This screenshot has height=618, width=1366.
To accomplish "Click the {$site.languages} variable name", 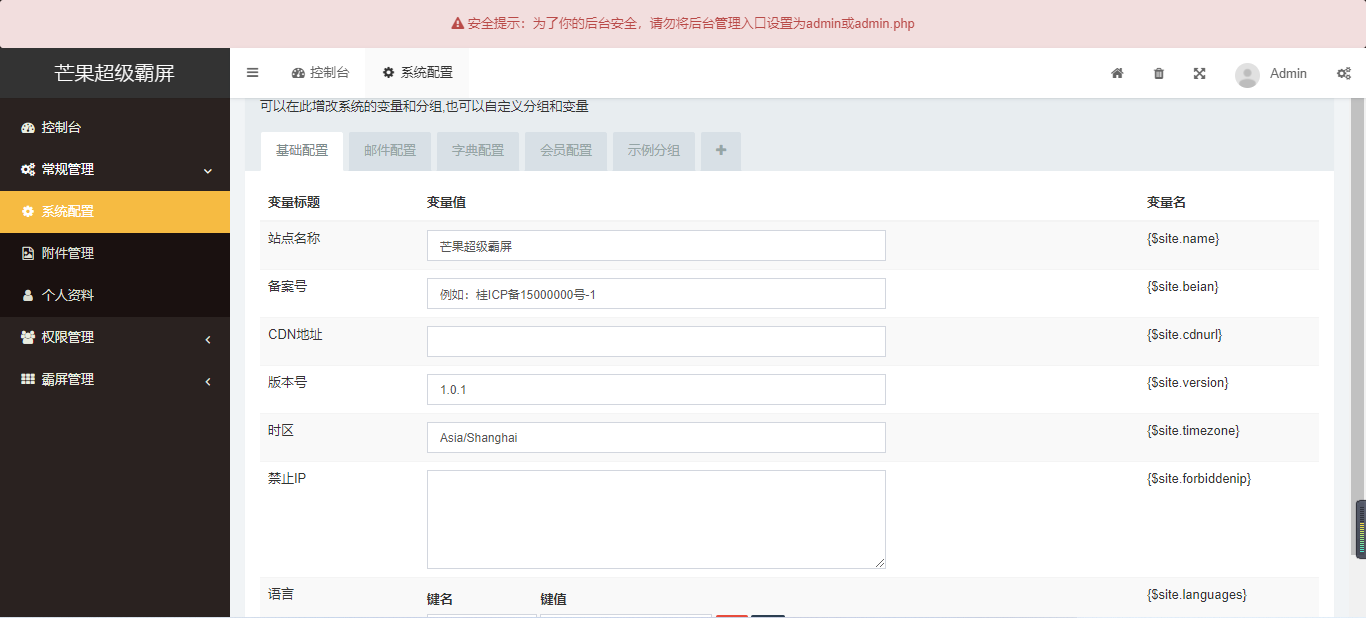I will (1197, 595).
